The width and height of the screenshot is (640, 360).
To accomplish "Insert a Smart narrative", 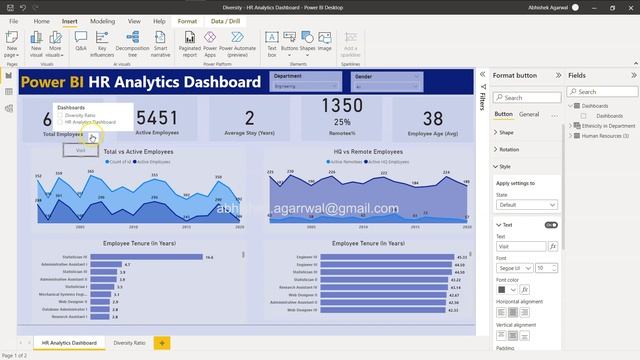I will pyautogui.click(x=160, y=44).
